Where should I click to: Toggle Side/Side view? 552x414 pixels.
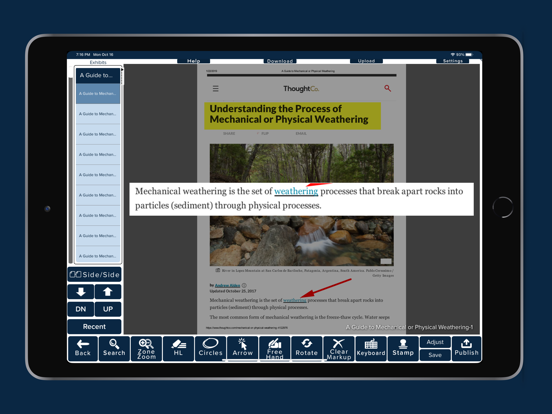tap(94, 275)
